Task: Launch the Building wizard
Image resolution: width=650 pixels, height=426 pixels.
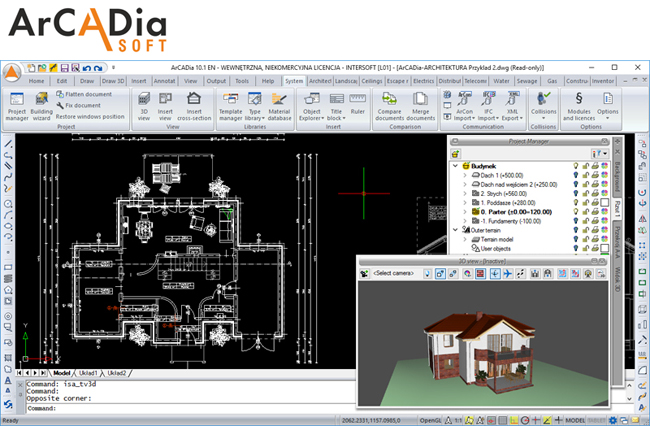Action: (x=41, y=106)
